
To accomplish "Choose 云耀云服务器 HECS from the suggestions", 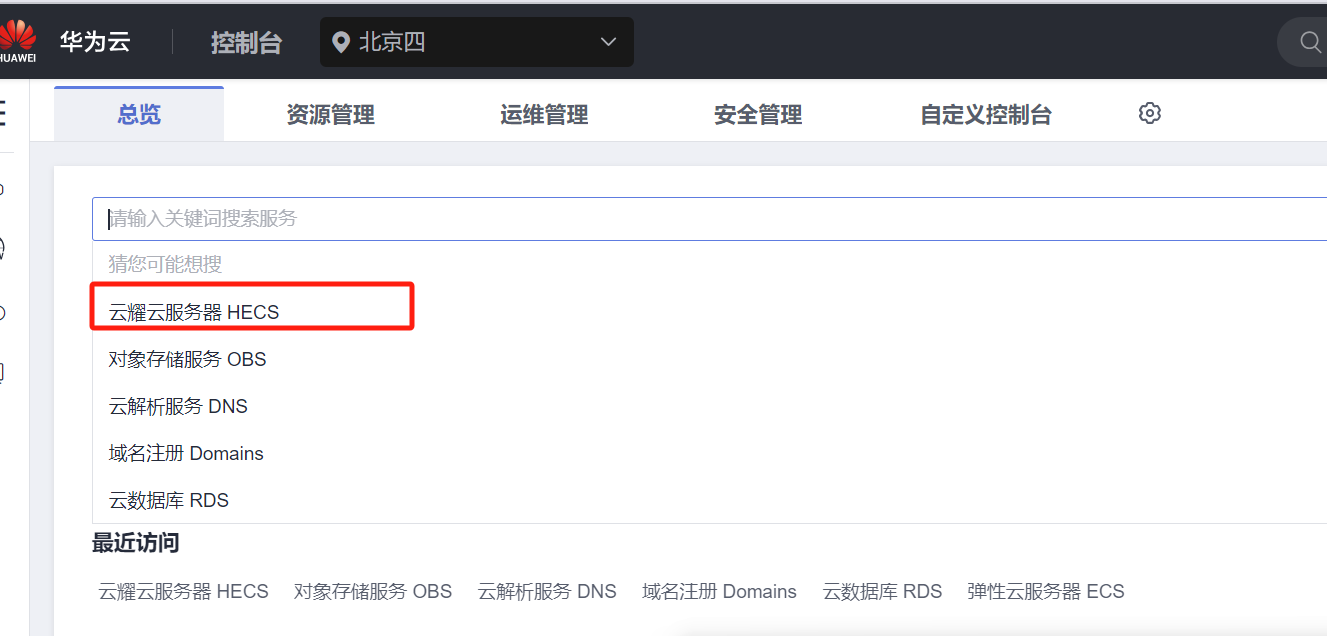I will [194, 312].
